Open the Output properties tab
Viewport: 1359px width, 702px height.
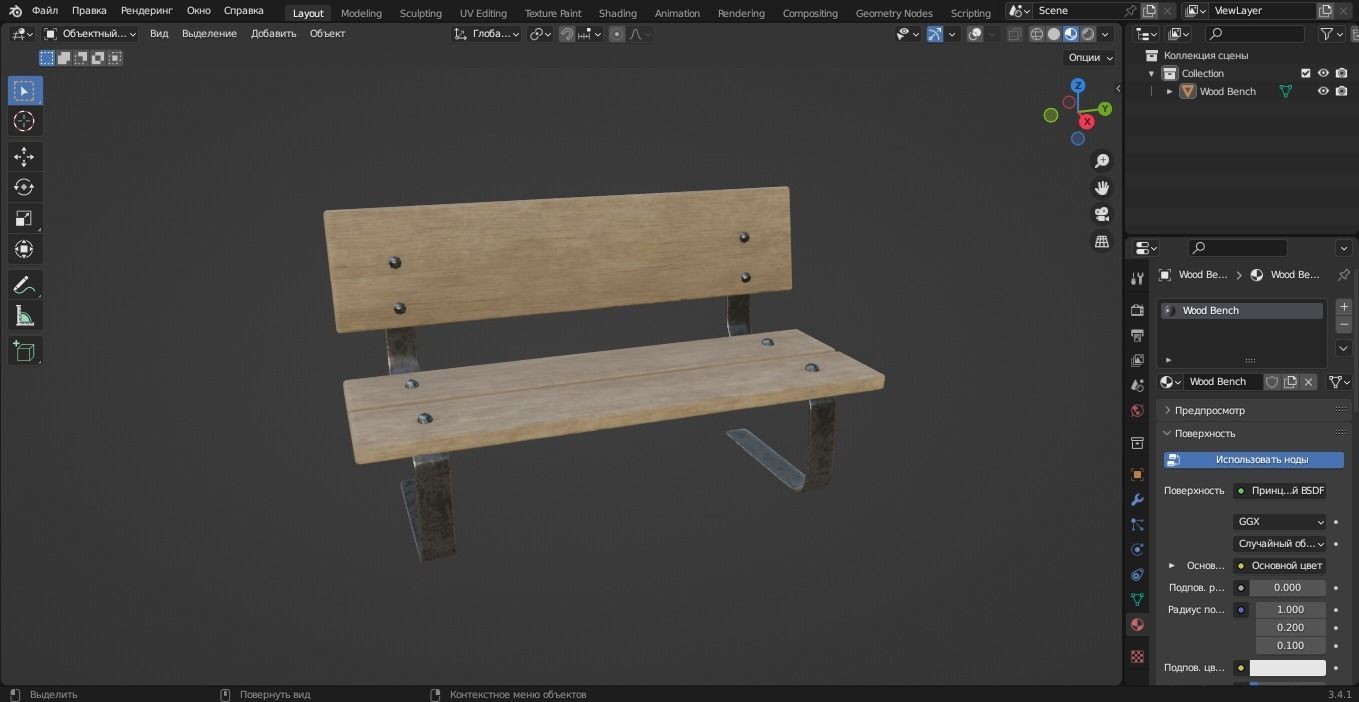click(1137, 335)
